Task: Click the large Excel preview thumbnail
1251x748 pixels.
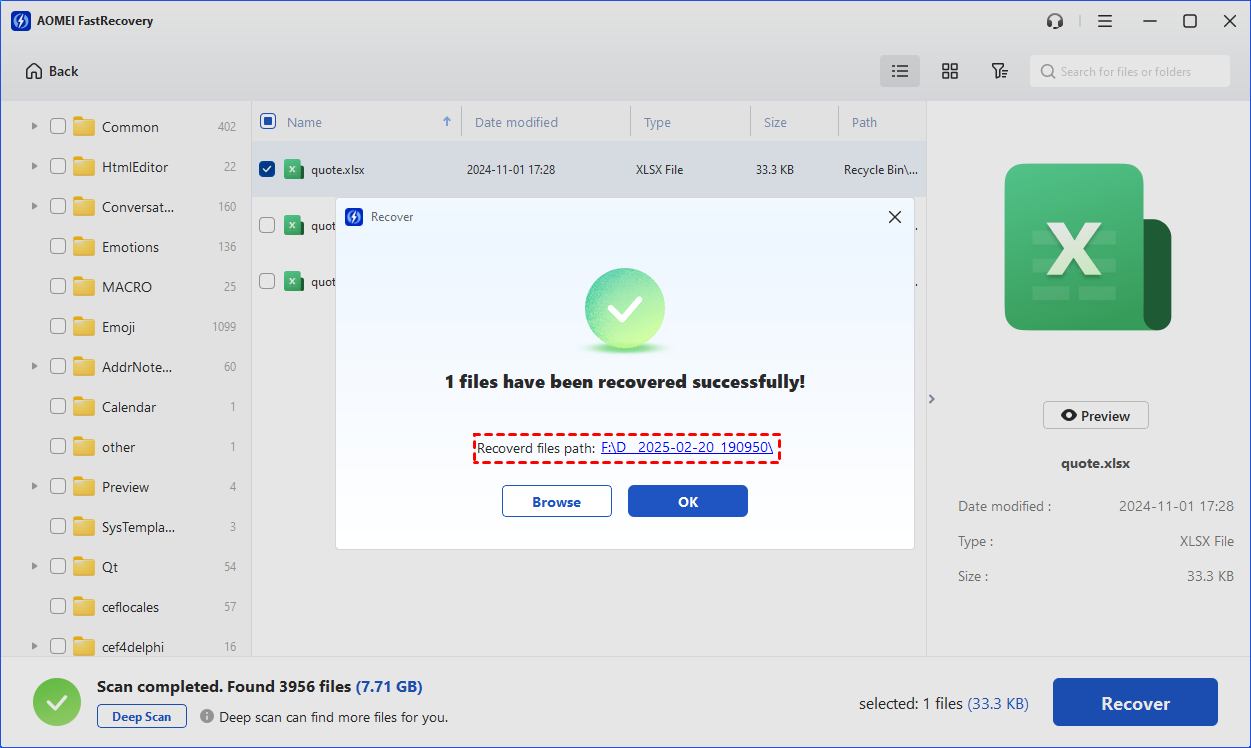Action: click(1088, 247)
